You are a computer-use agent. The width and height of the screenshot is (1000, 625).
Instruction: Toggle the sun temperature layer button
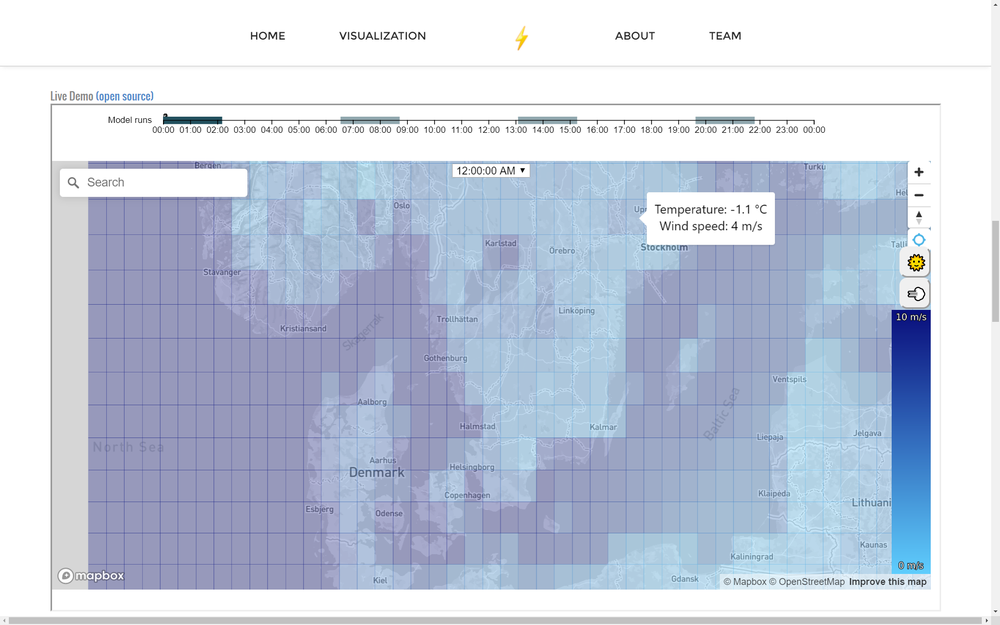916,263
